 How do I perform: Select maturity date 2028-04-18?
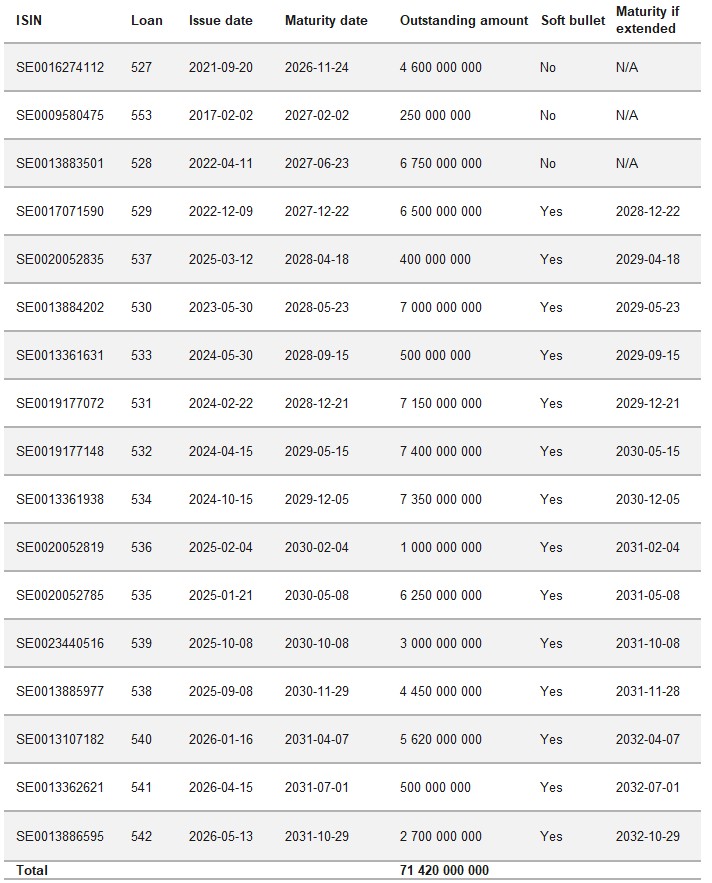tap(317, 259)
